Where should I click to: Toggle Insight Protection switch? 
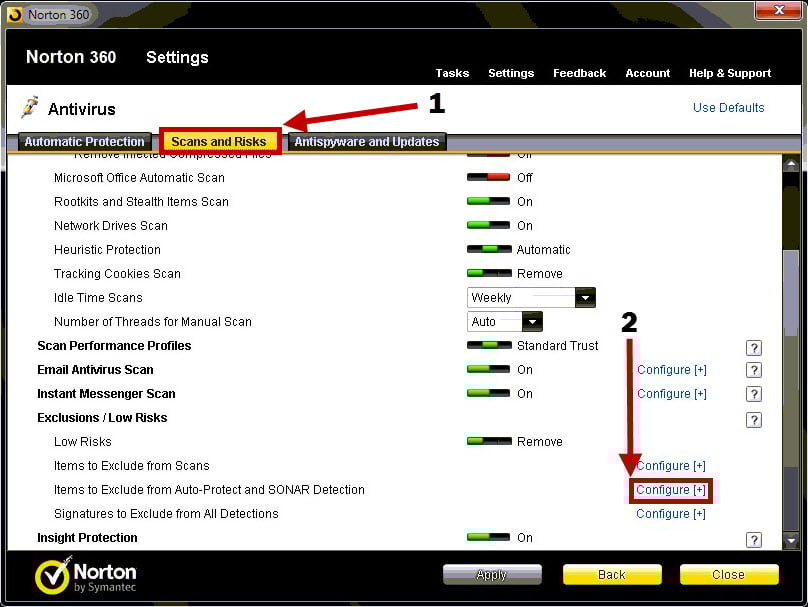coord(489,537)
